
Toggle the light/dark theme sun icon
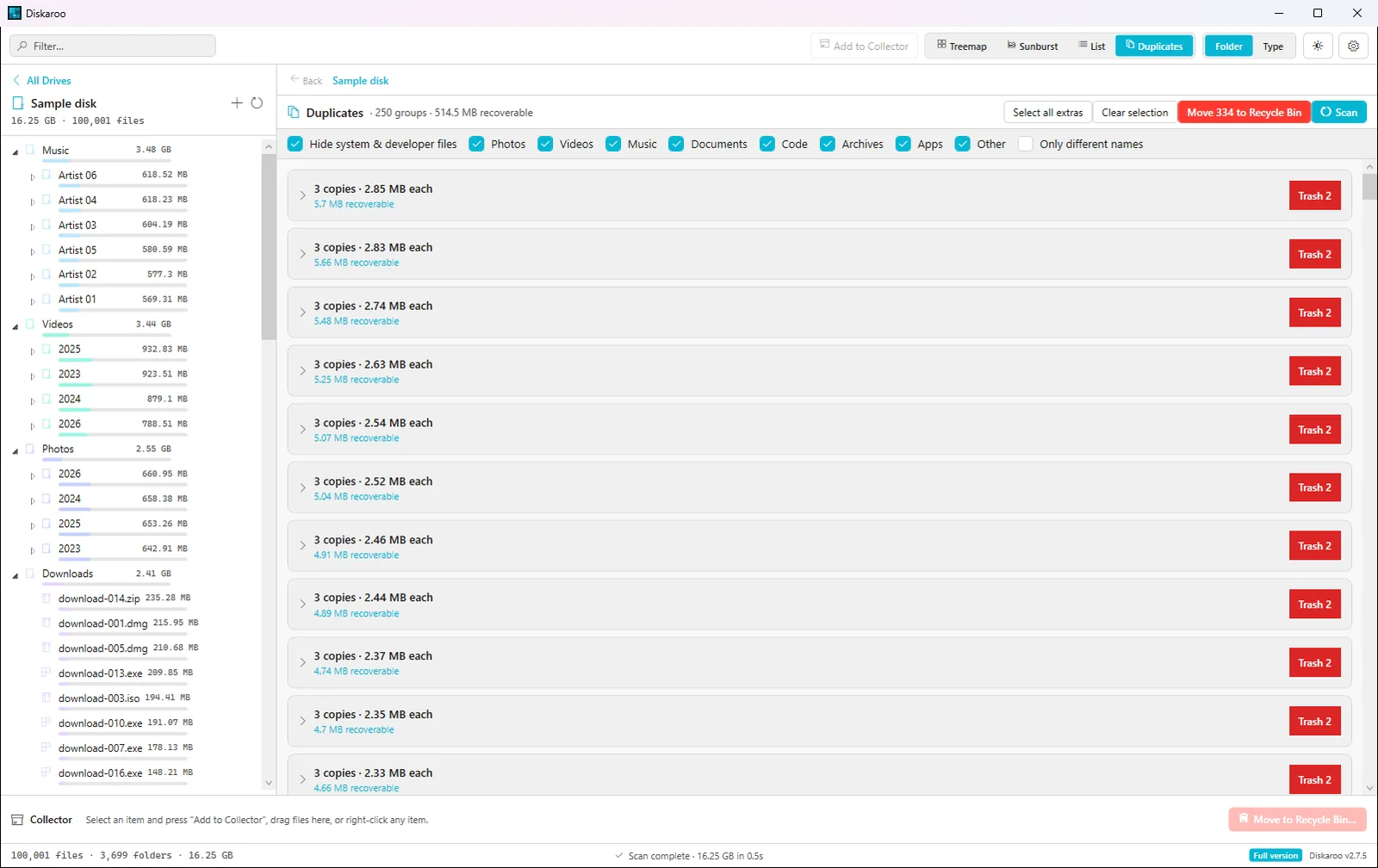[1318, 46]
